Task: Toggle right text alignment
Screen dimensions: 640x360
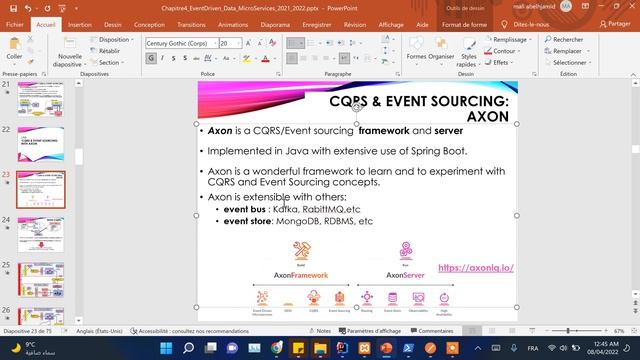Action: [315, 58]
